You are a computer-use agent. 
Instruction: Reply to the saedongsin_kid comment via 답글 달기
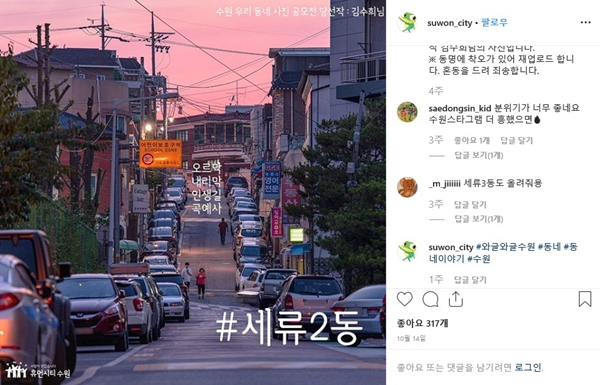coord(516,140)
